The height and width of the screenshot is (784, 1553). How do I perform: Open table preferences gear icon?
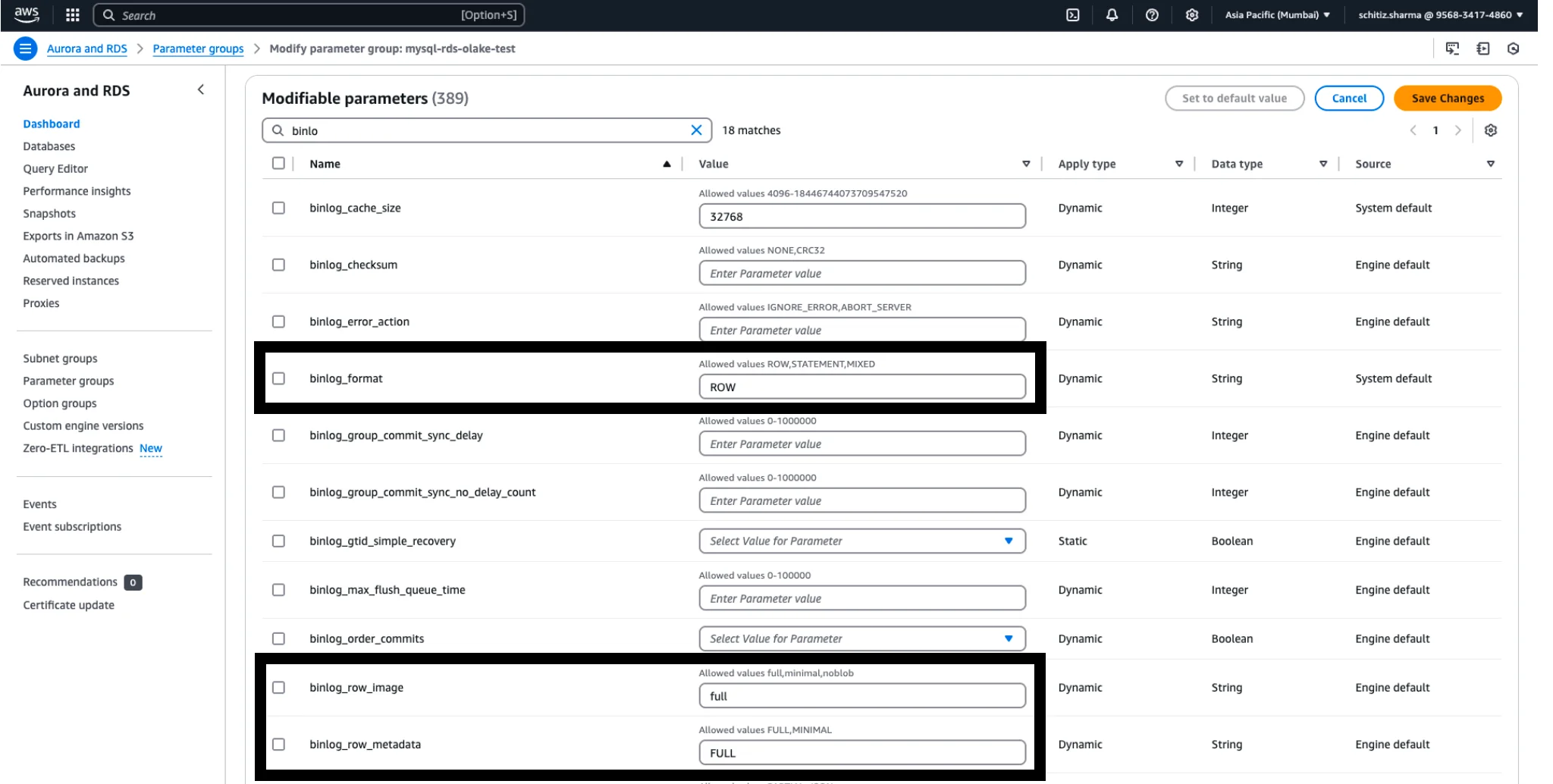1490,130
